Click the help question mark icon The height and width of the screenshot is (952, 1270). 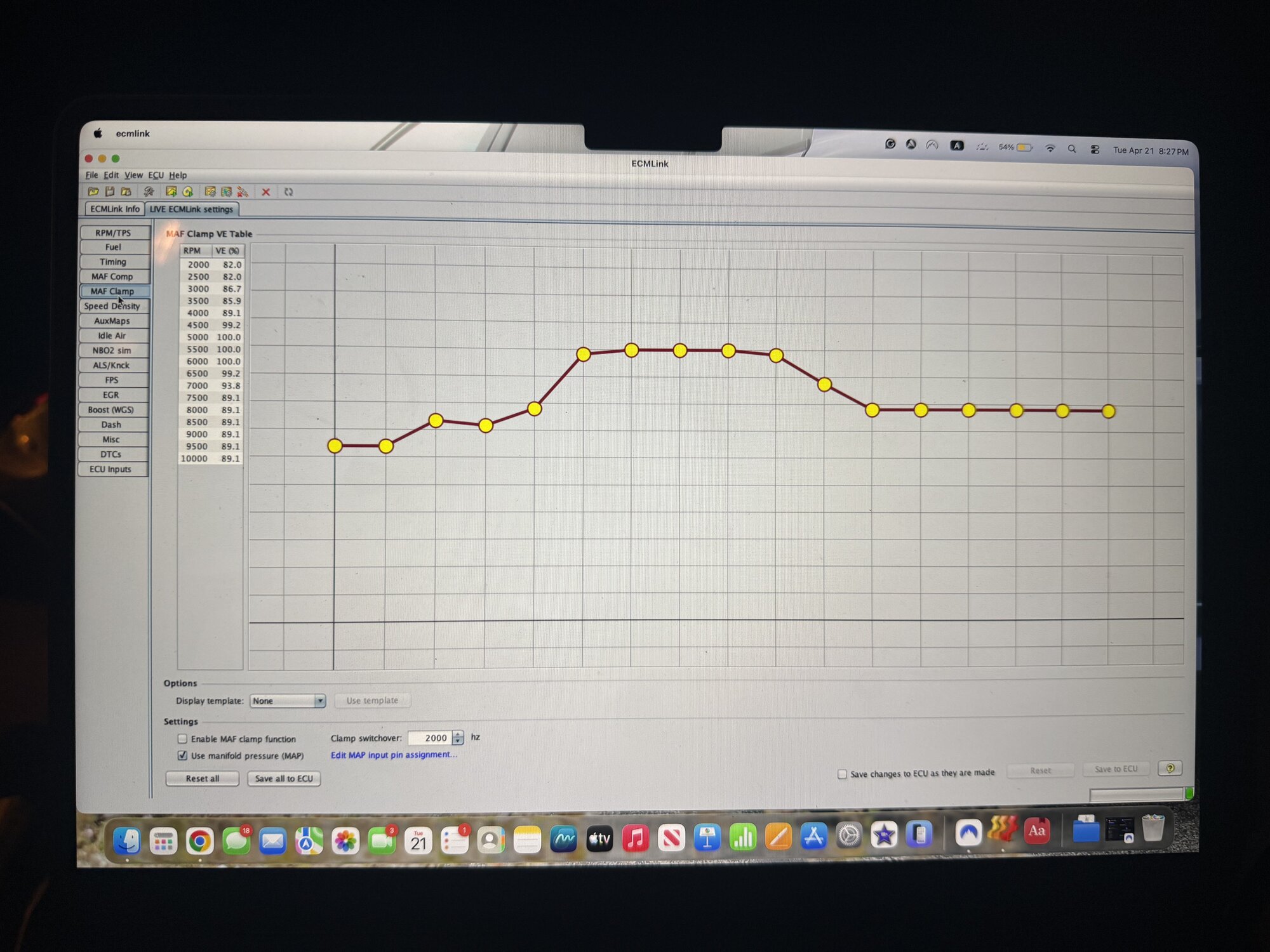pyautogui.click(x=1170, y=768)
